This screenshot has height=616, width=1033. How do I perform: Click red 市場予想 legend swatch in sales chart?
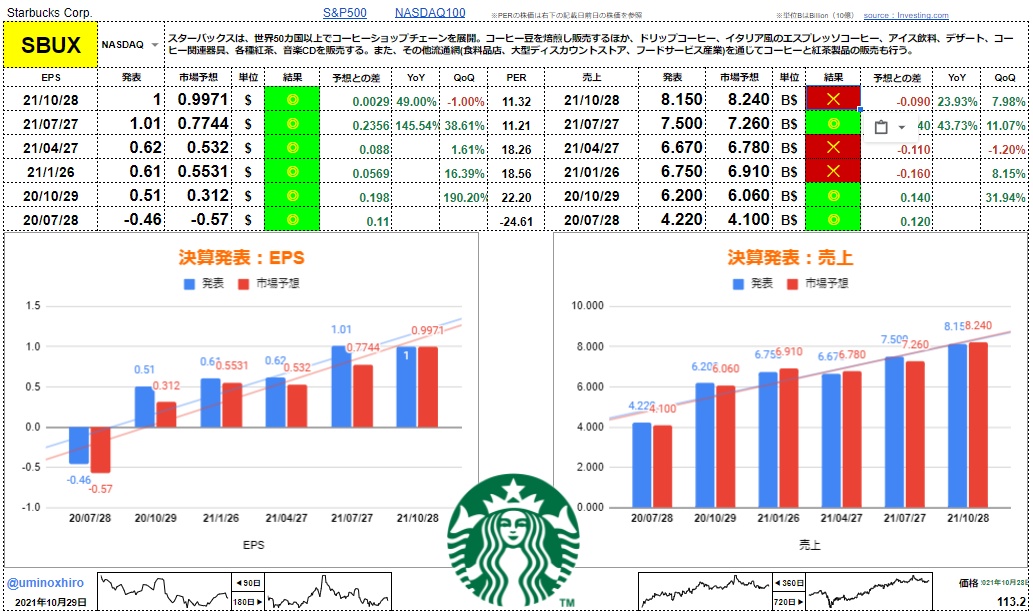[793, 284]
